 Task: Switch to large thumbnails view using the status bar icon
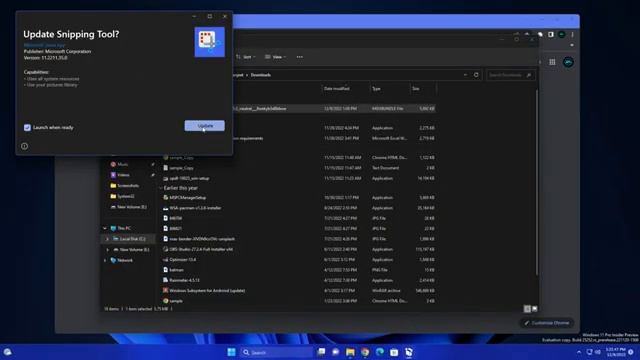click(535, 309)
